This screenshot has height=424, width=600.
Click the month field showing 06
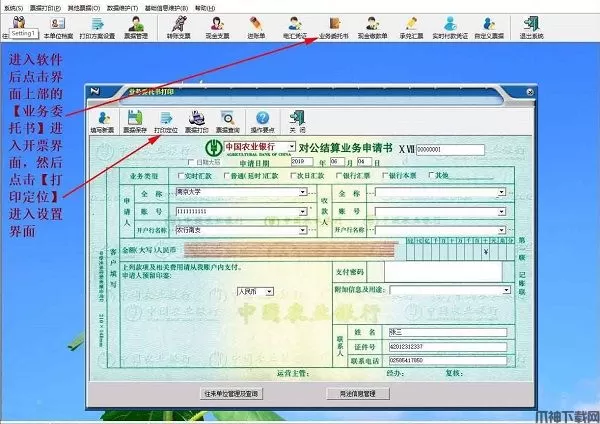coord(337,161)
